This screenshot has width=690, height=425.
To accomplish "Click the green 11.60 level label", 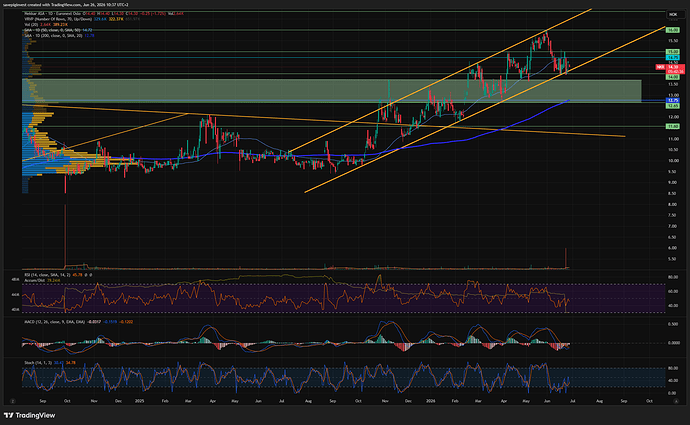I will [x=673, y=126].
